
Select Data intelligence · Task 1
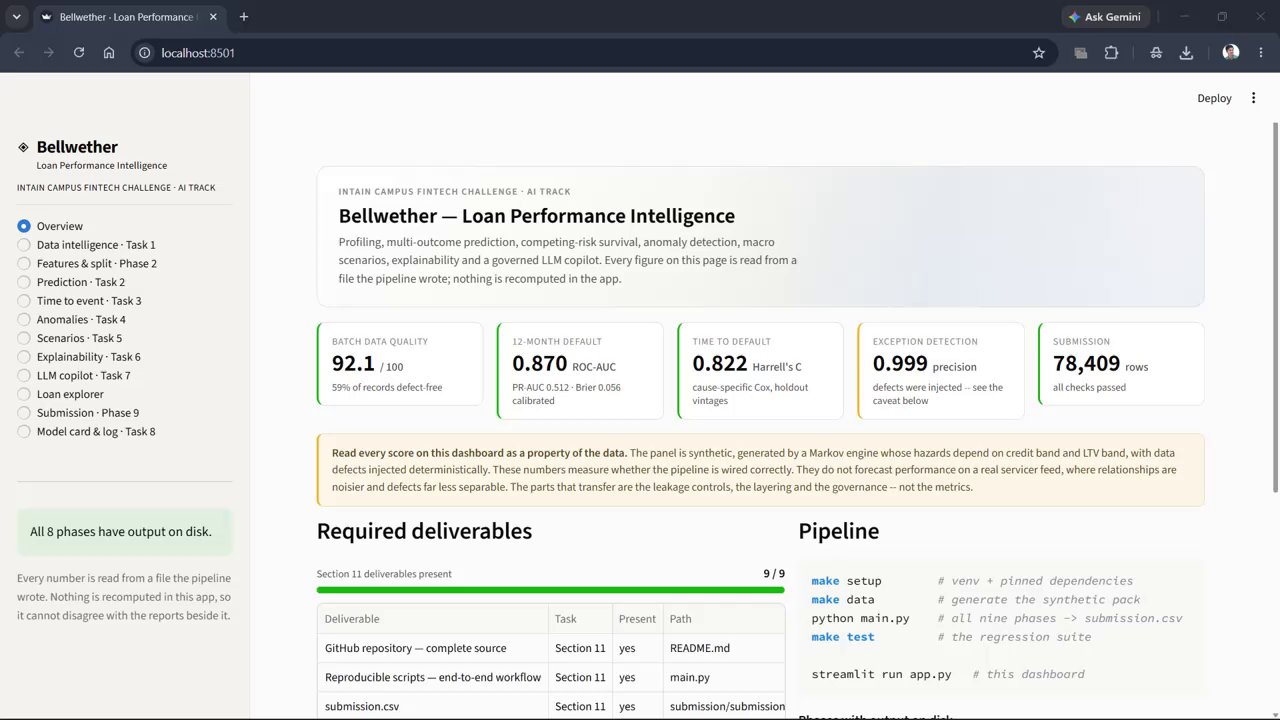point(86,245)
